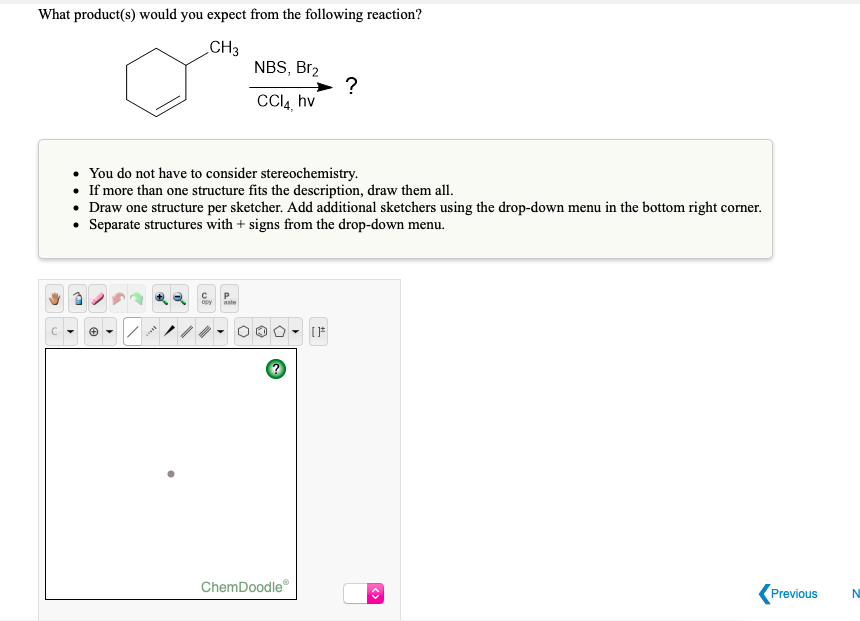Viewport: 860px width, 621px height.
Task: Select the zoom out magnifier icon
Action: (178, 299)
